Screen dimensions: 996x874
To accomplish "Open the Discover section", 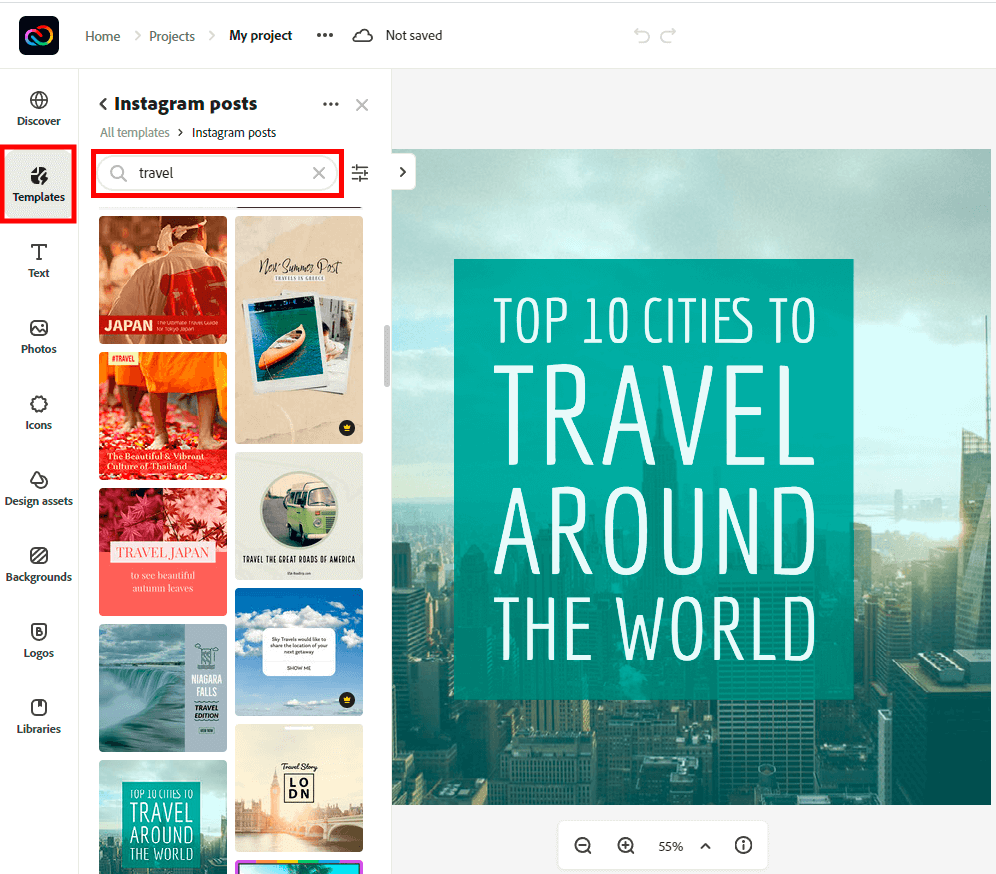I will (x=39, y=109).
